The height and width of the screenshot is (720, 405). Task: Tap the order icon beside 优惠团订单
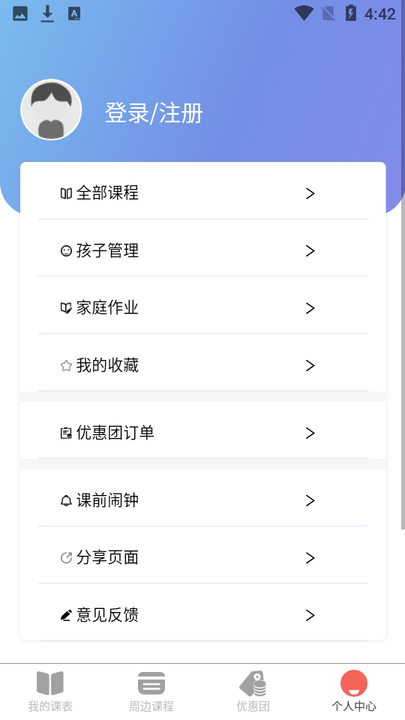[66, 433]
